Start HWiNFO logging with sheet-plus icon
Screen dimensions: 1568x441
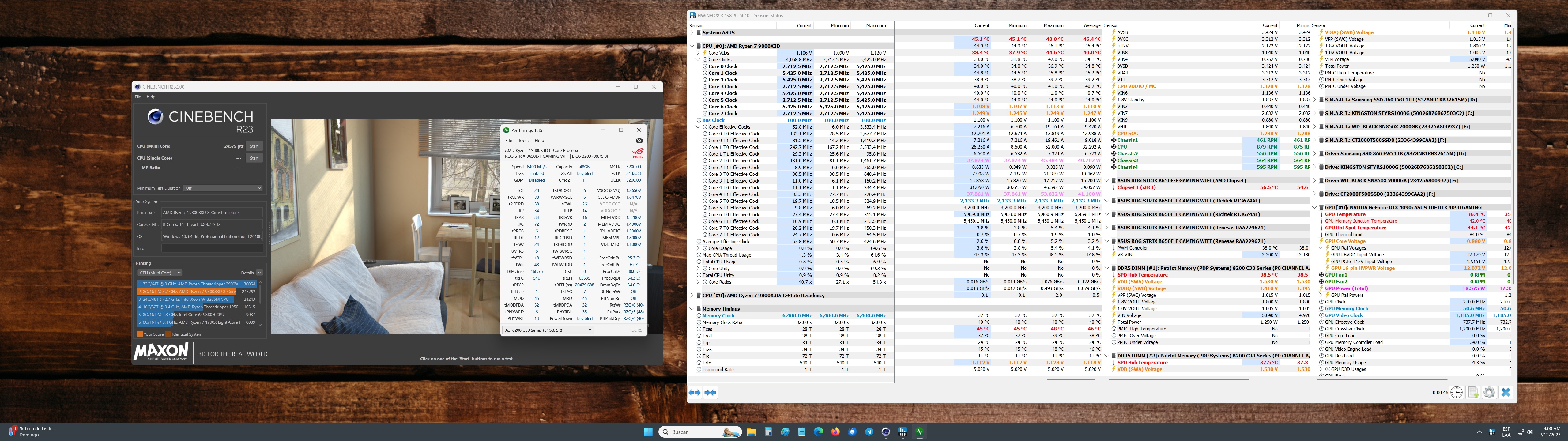(1474, 392)
